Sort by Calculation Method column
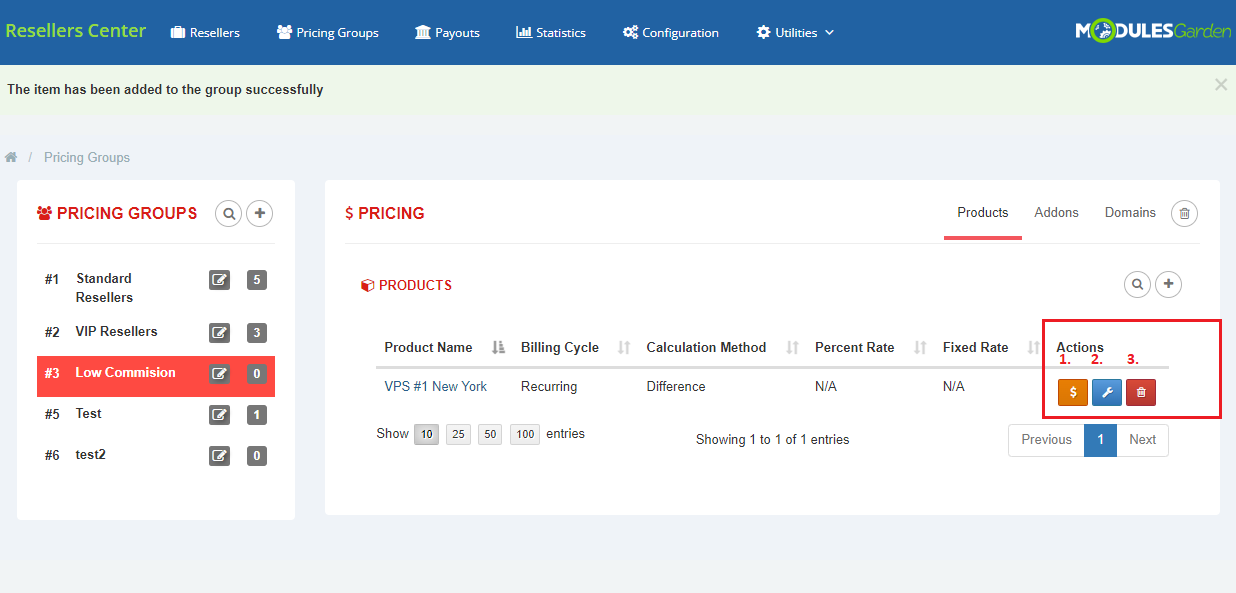Image resolution: width=1236 pixels, height=593 pixels. [722, 348]
